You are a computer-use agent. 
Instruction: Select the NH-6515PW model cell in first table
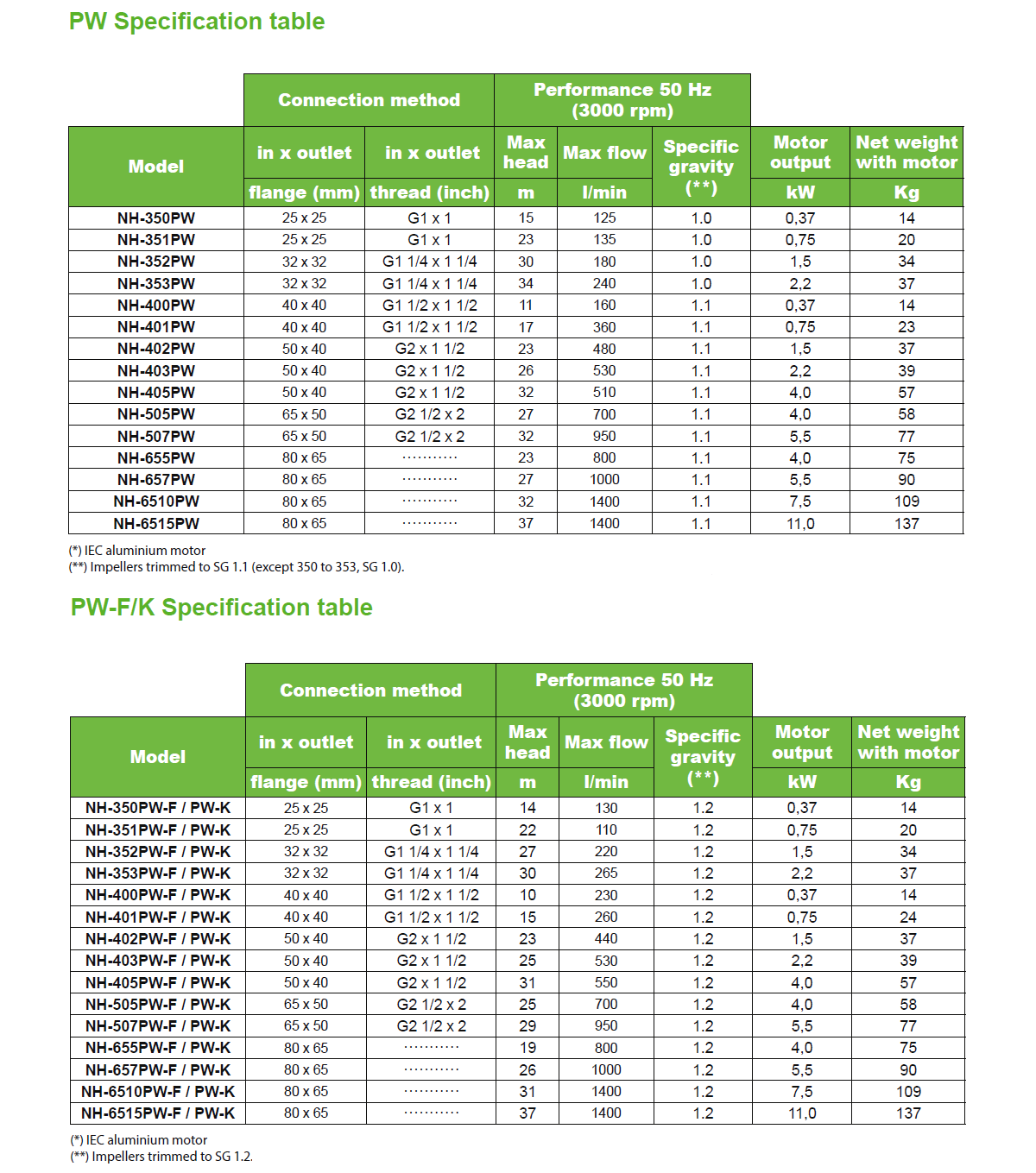156,524
